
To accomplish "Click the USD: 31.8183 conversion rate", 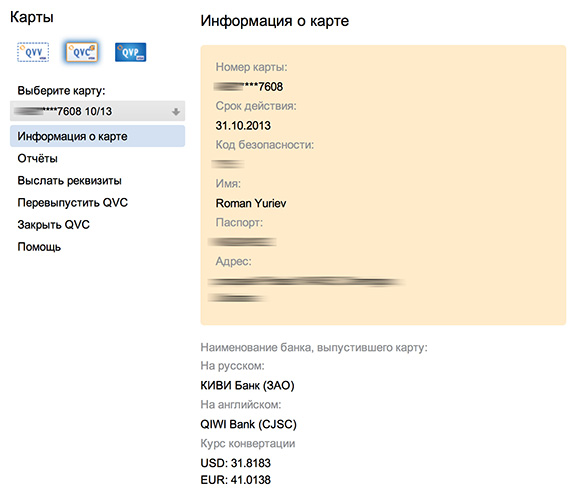I will (x=236, y=463).
